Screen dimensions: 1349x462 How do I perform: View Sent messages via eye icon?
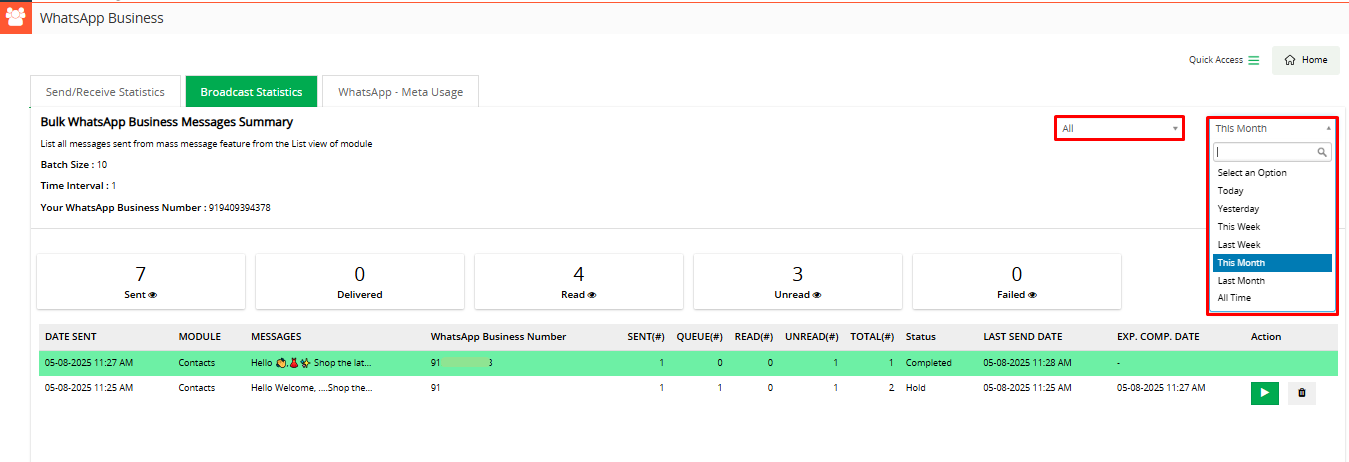tap(154, 295)
